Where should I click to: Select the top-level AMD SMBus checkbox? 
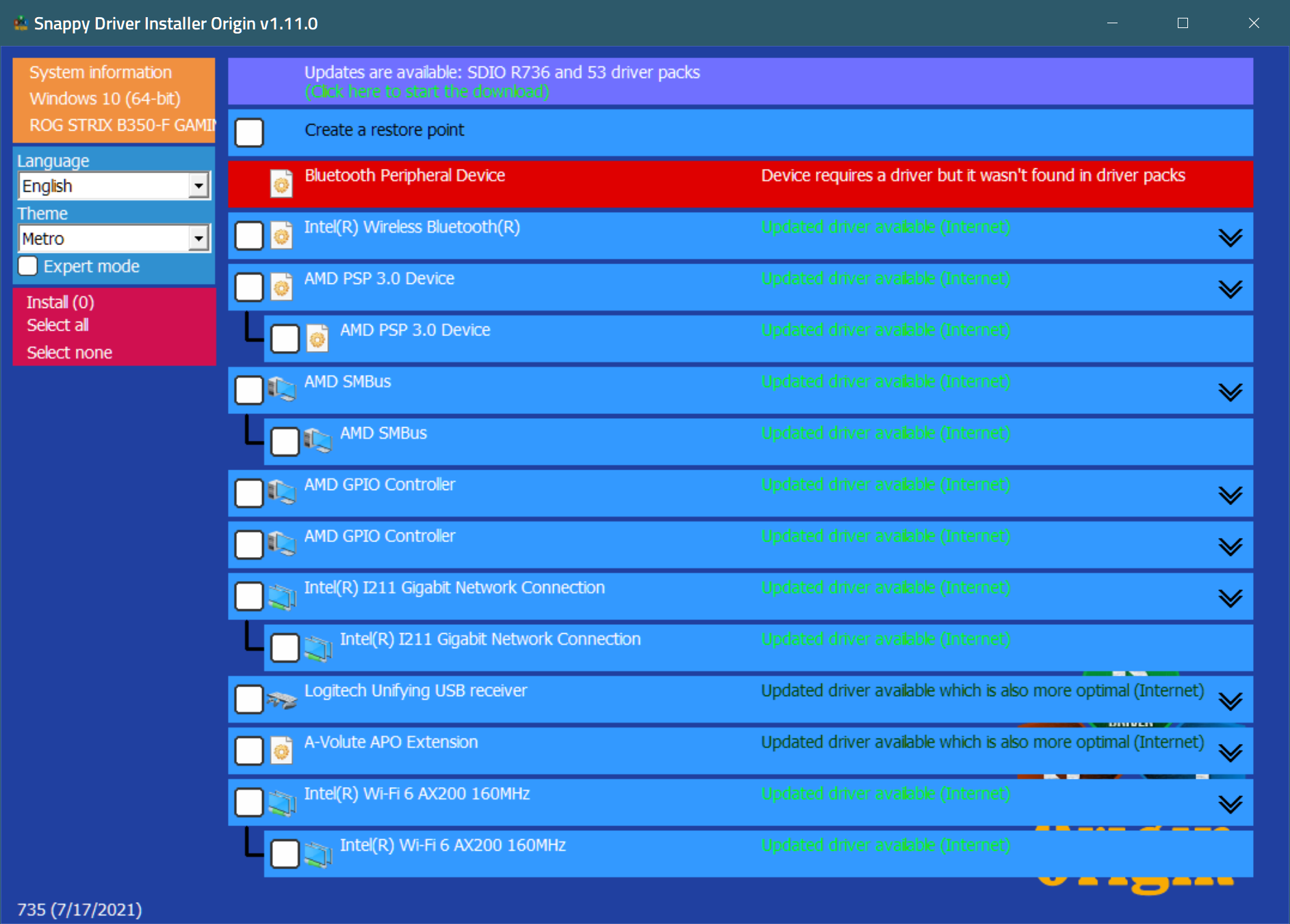(x=249, y=389)
